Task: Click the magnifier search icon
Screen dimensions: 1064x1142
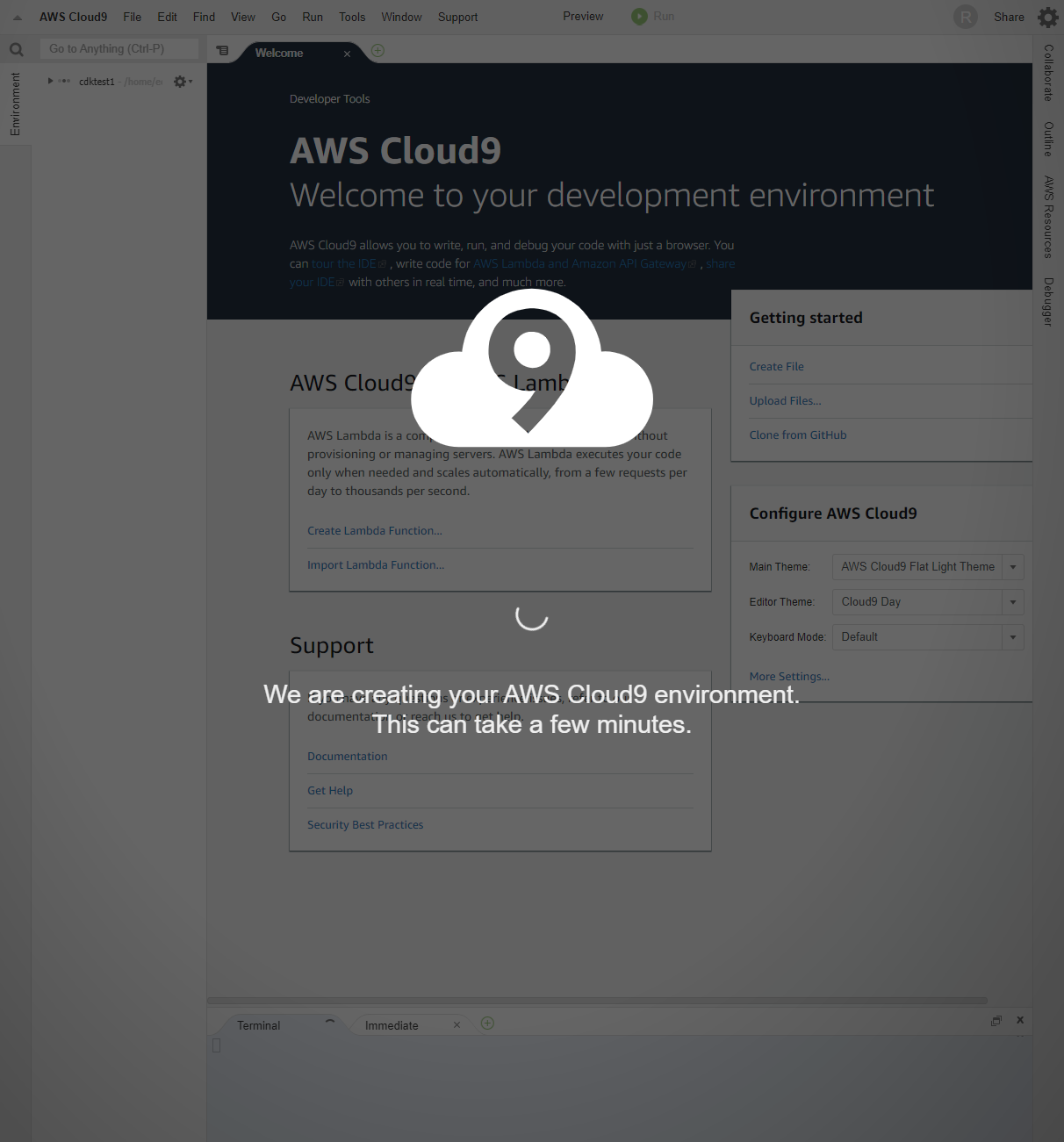Action: [x=16, y=50]
